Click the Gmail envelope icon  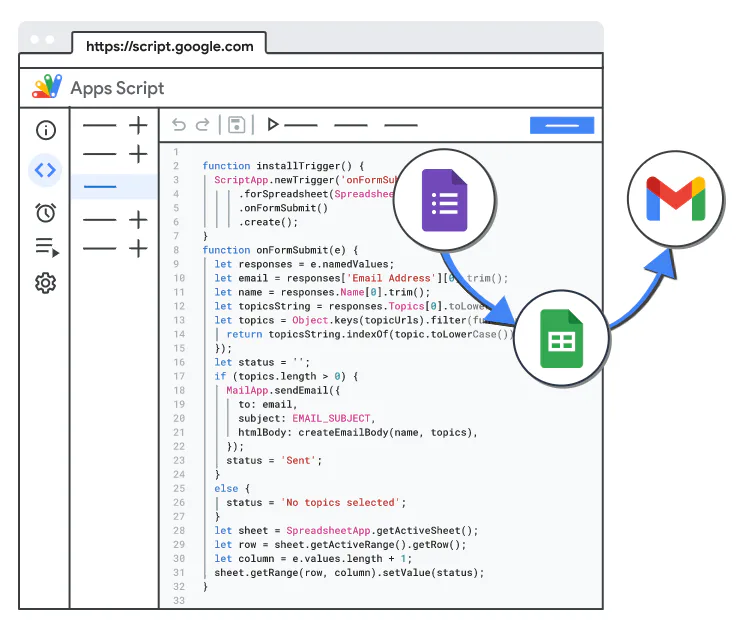[x=675, y=199]
